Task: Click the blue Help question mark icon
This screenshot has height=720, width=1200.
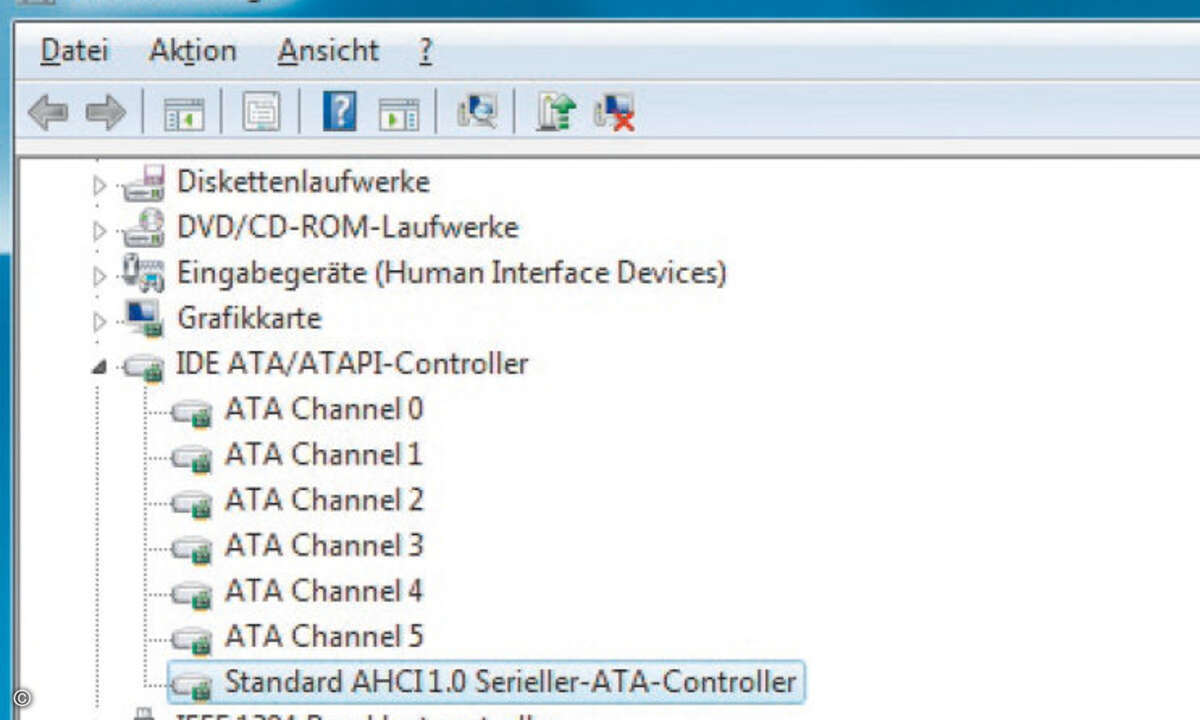Action: (x=339, y=112)
